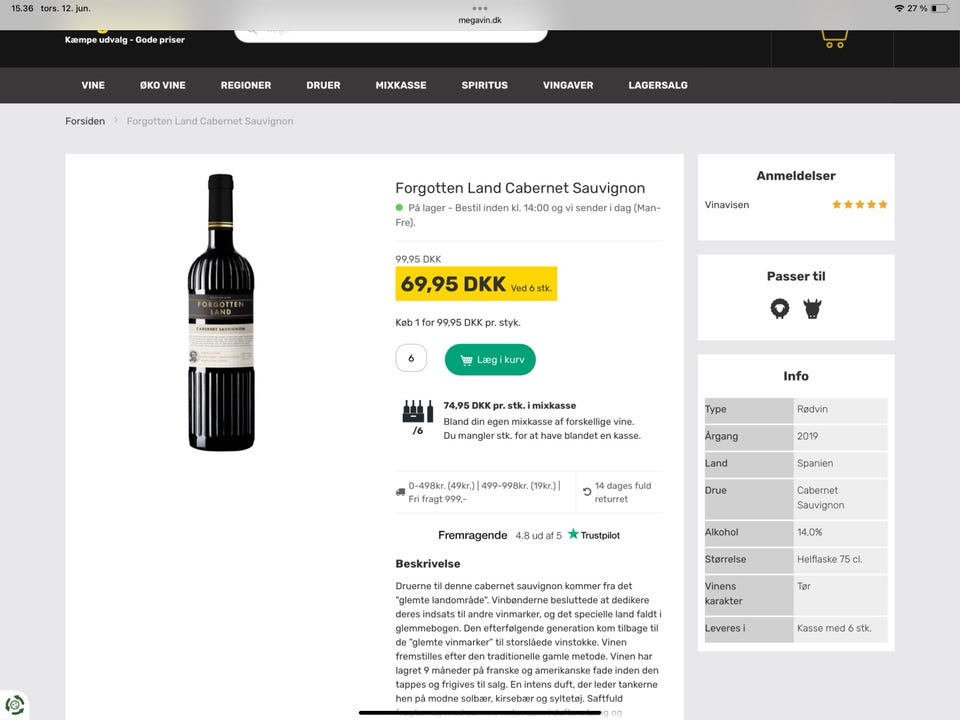Go back via Forsiden breadcrumb link

click(x=85, y=121)
